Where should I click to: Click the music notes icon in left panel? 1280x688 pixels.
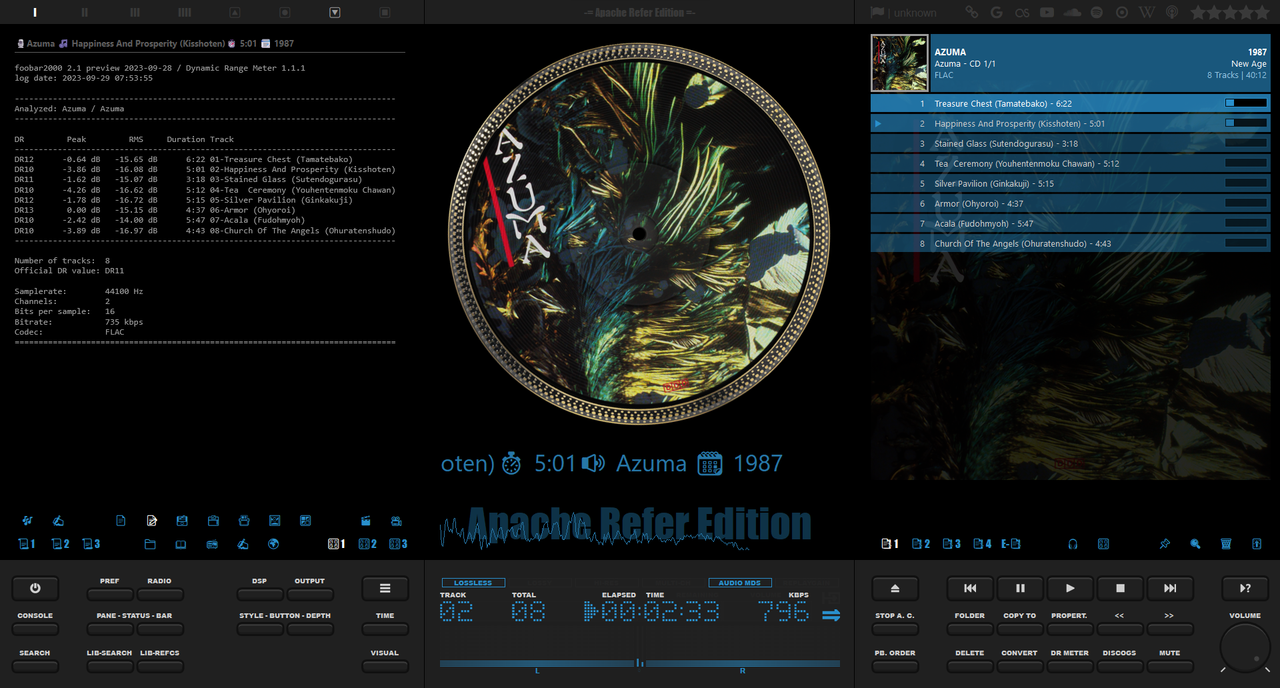[27, 520]
